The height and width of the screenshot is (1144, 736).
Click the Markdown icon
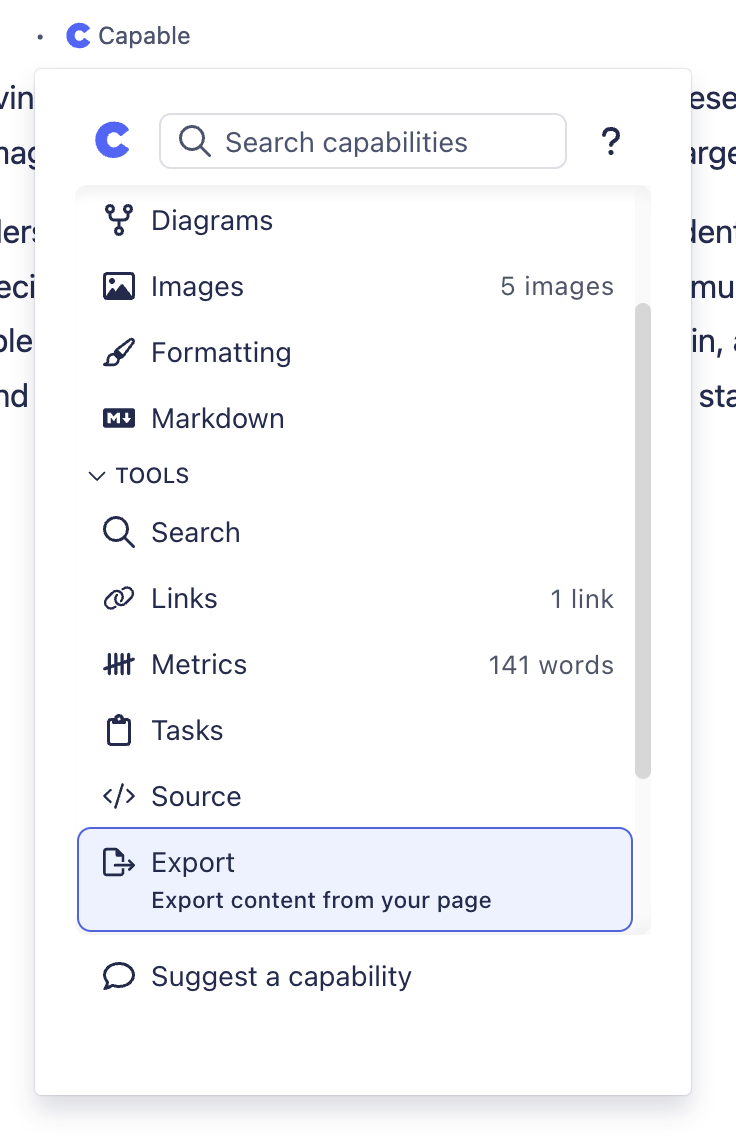tap(119, 419)
